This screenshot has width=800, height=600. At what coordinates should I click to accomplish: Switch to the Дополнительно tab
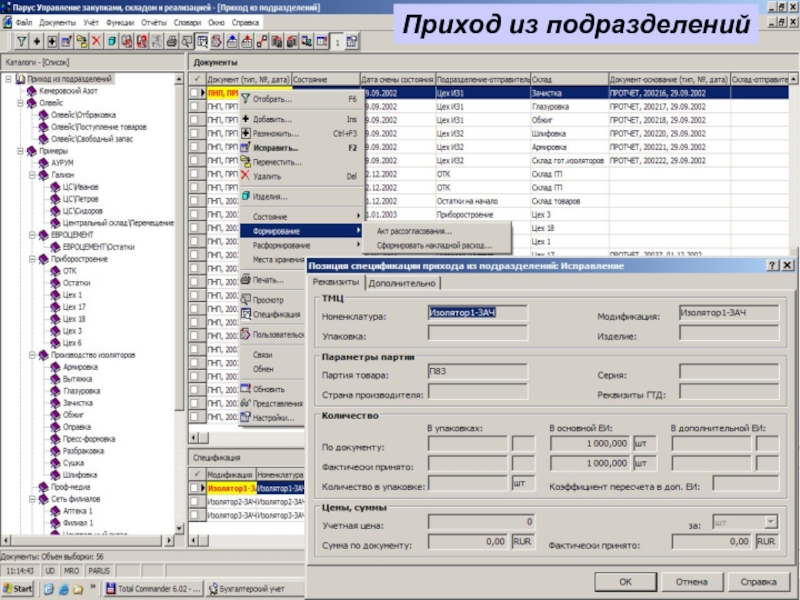401,283
